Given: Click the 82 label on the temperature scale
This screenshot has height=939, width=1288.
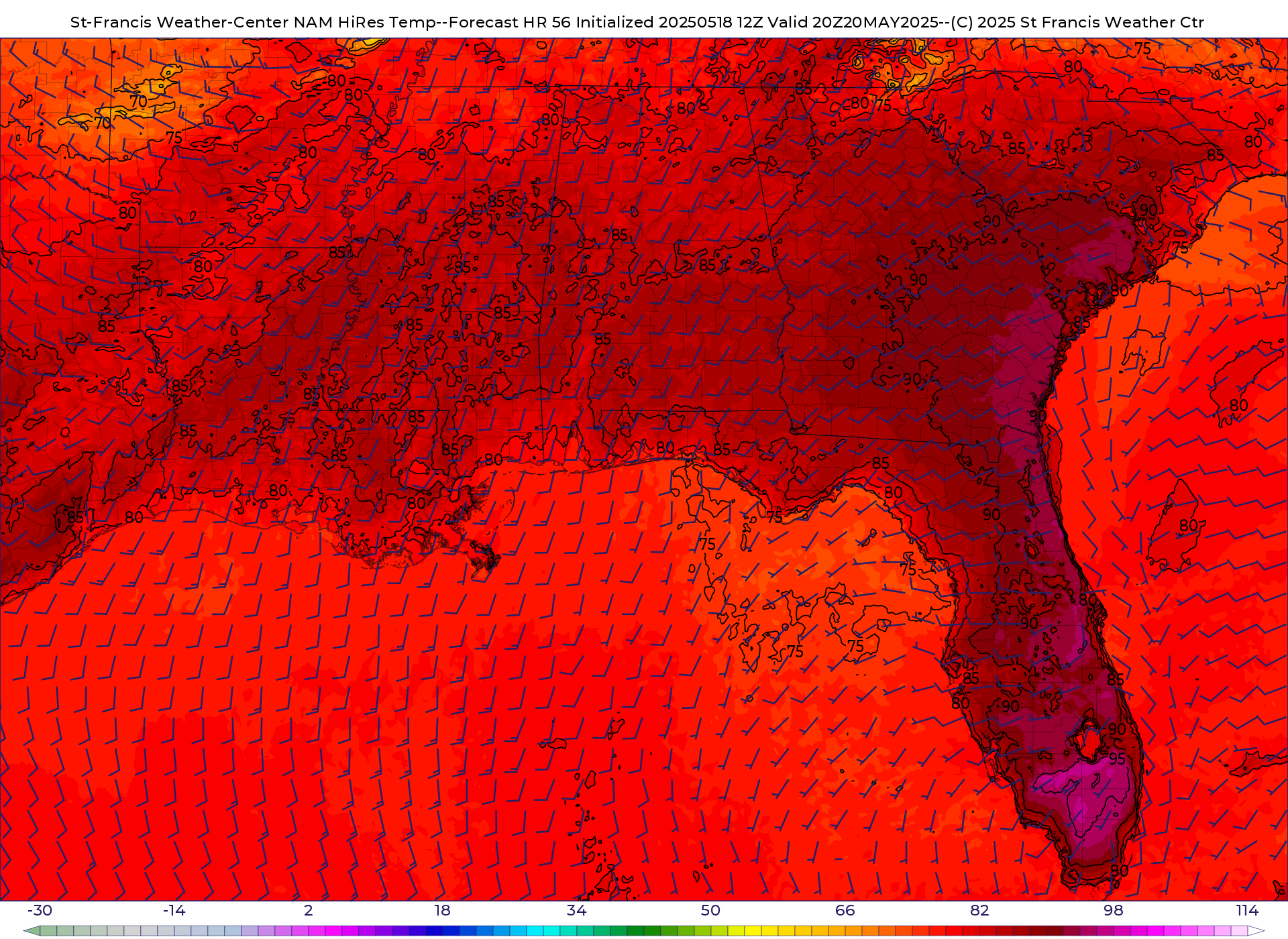Looking at the screenshot, I should point(979,910).
